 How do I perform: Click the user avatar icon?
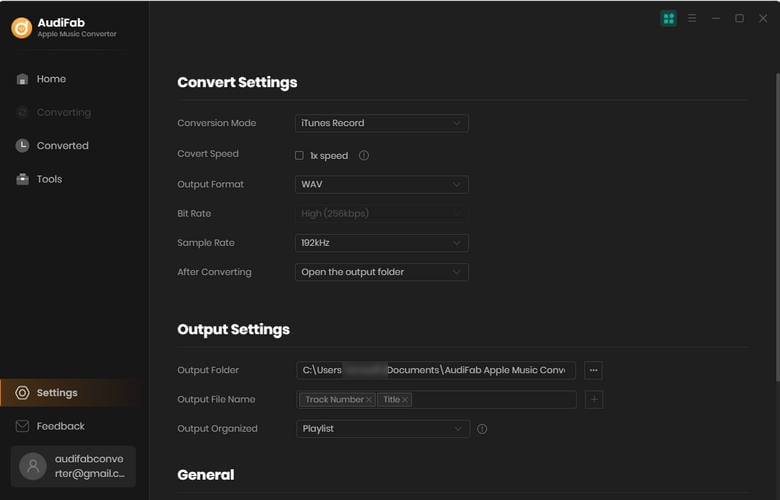point(33,466)
